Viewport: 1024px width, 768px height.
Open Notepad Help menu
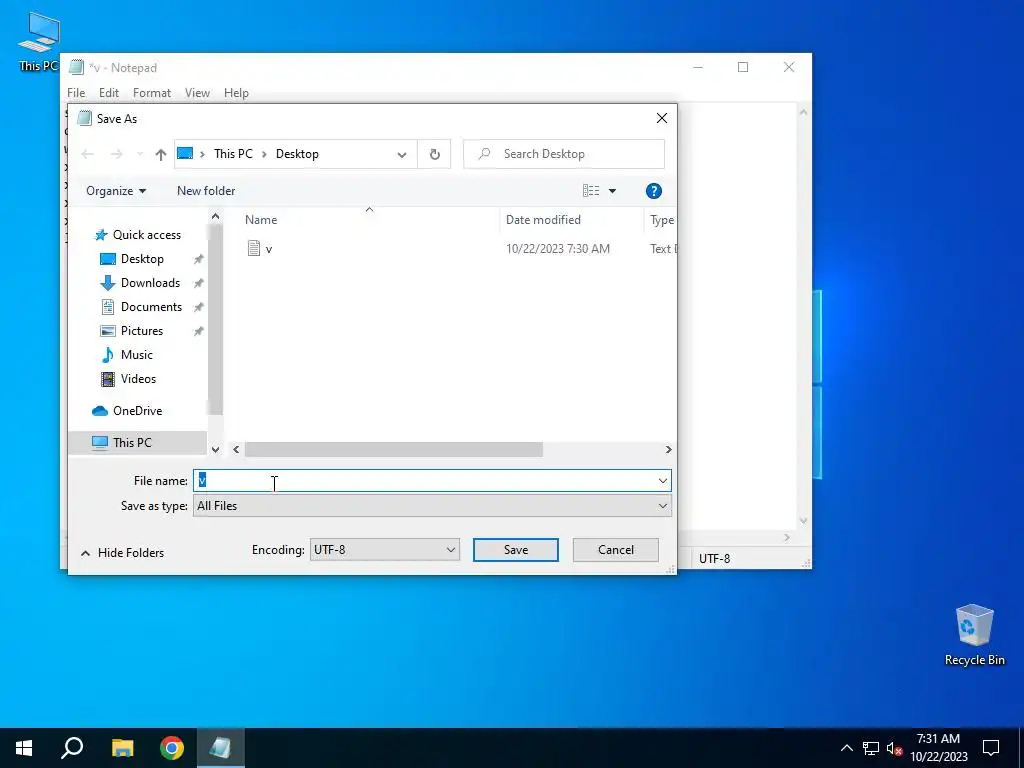click(236, 93)
